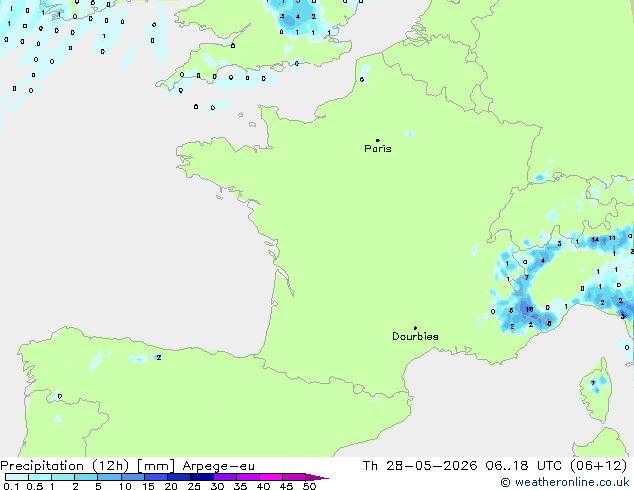Click the 4 mm value over the Alps
The height and width of the screenshot is (490, 634).
[543, 261]
